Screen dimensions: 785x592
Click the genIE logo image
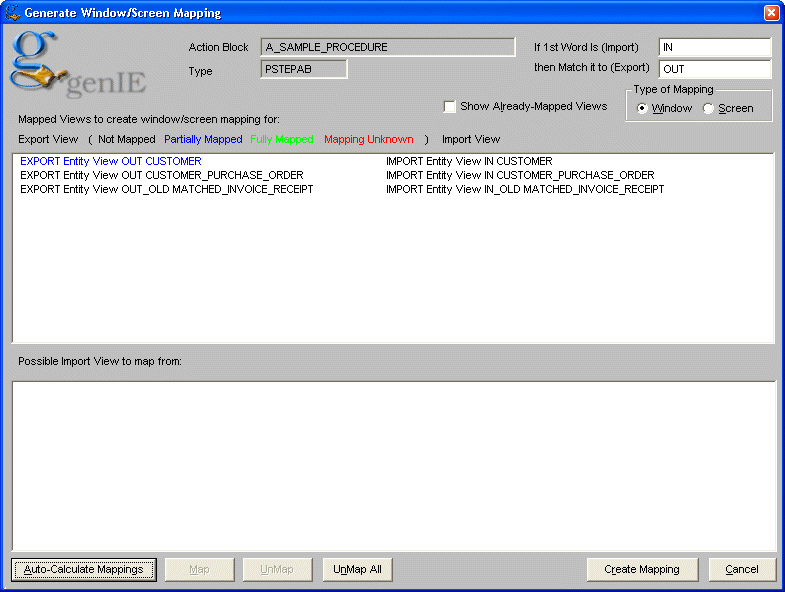pyautogui.click(x=62, y=65)
